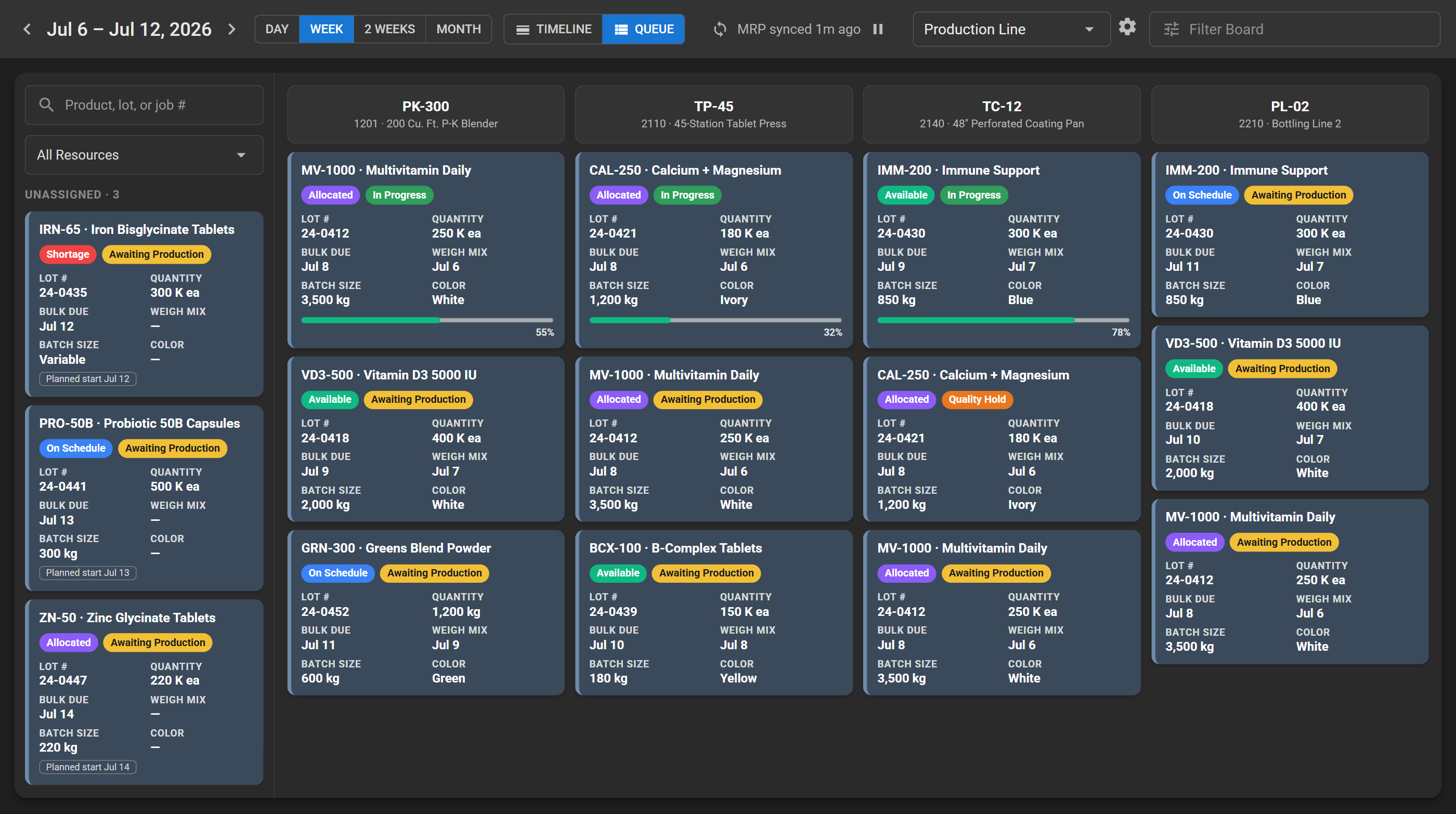1456x814 pixels.
Task: Open the PK-300 VD3-500 Vitamin D3 card
Action: click(x=425, y=439)
